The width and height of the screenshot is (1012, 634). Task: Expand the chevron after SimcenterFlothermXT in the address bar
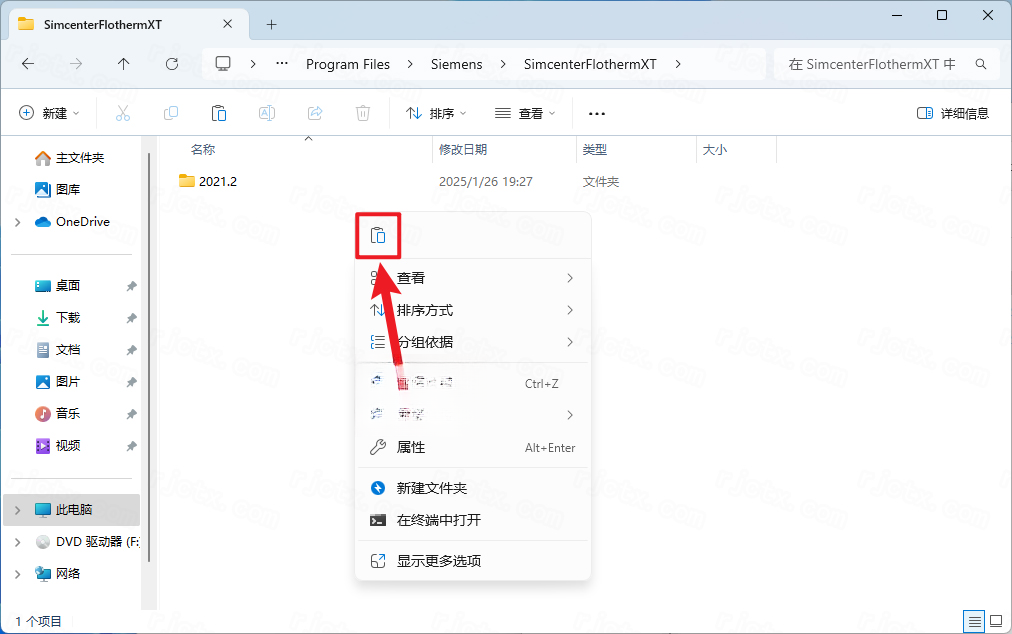click(678, 64)
